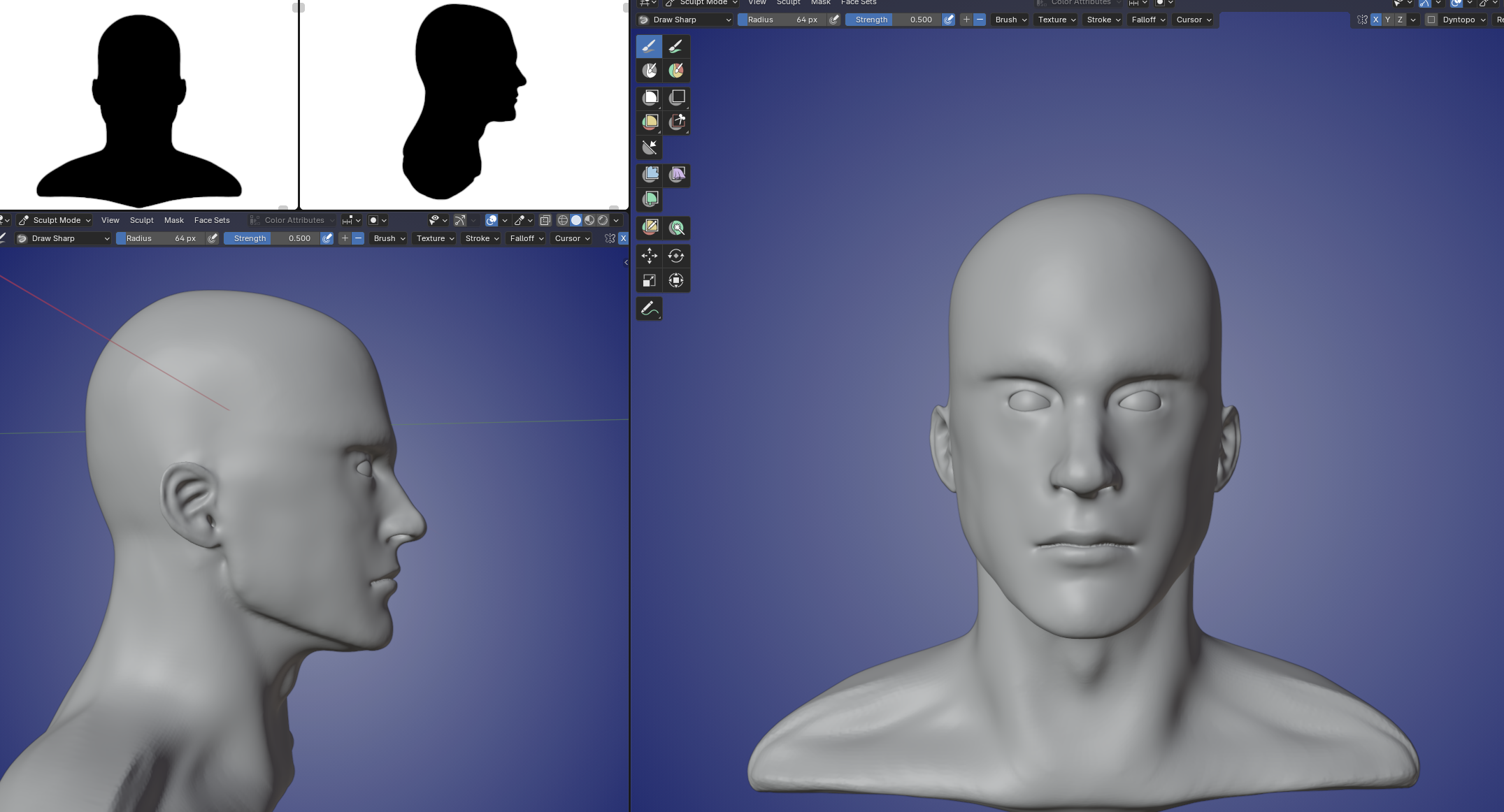Select the Box Hide tool
Image resolution: width=1504 pixels, height=812 pixels.
[677, 97]
